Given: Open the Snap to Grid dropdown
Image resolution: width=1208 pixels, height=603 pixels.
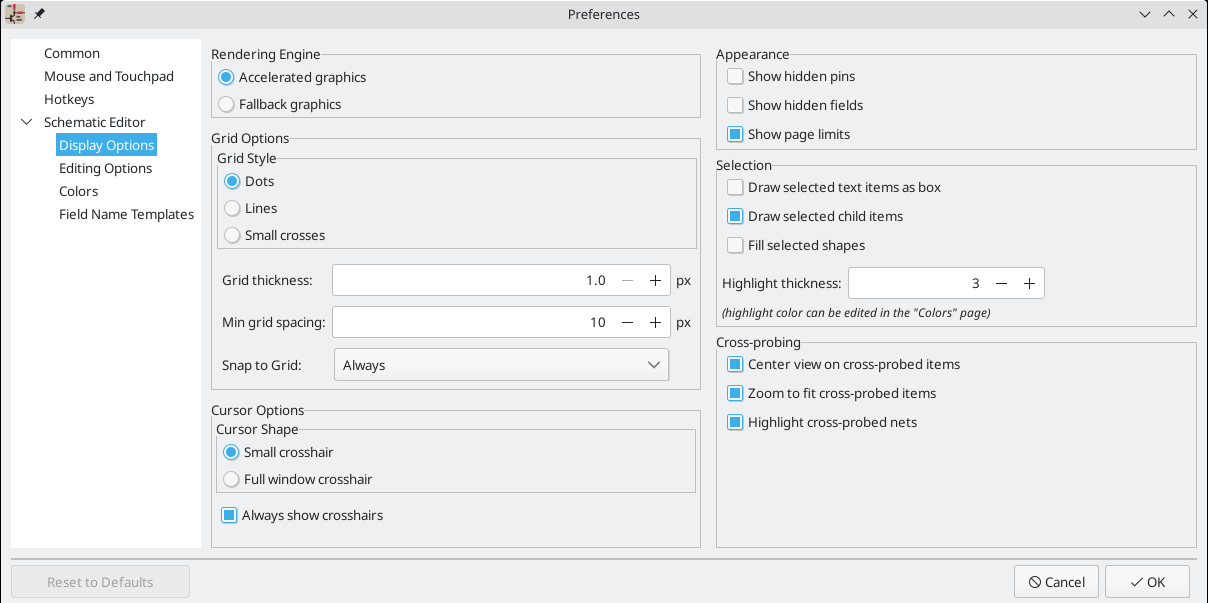Looking at the screenshot, I should point(501,366).
